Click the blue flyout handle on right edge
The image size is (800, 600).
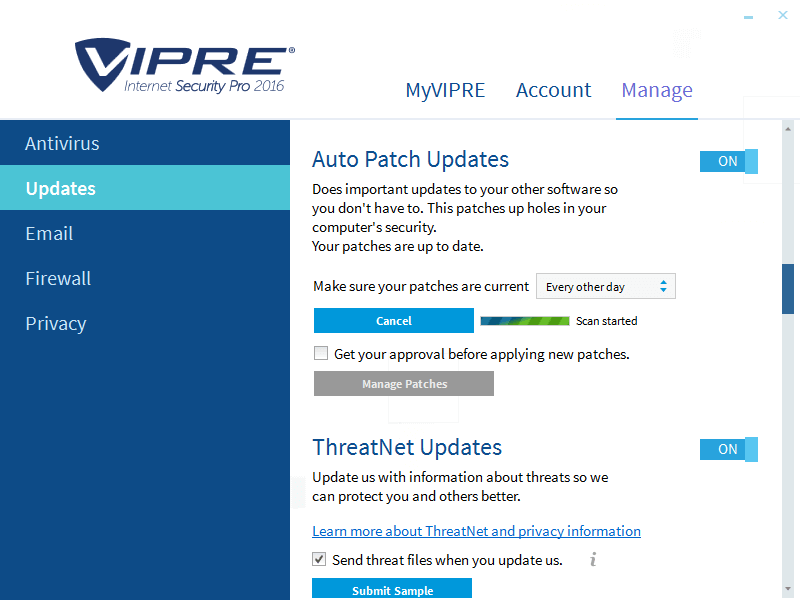pyautogui.click(x=789, y=288)
